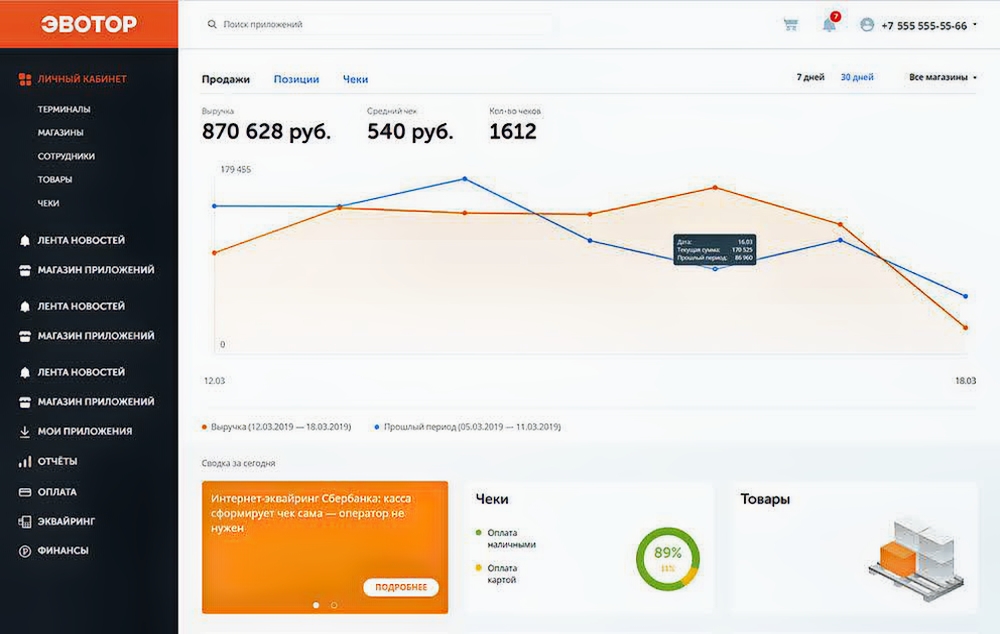Click the orange Выручка legend dot
Viewport: 1000px width, 634px height.
pos(204,427)
